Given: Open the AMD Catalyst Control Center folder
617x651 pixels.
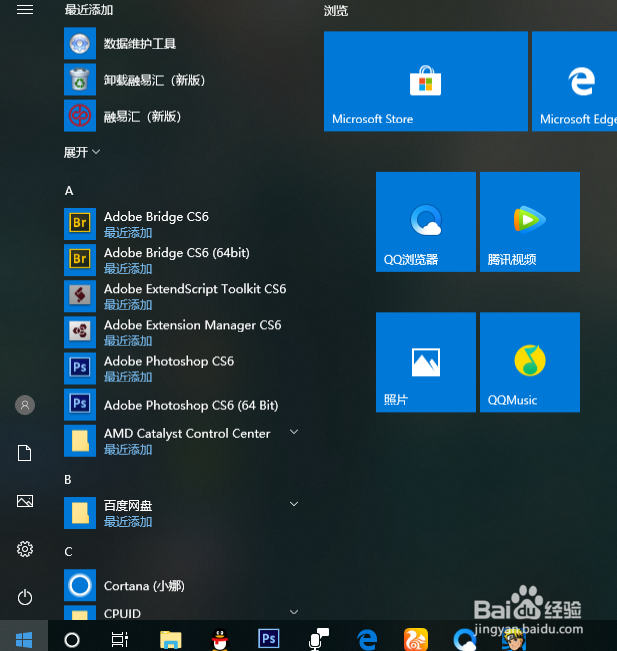Looking at the screenshot, I should (x=183, y=441).
